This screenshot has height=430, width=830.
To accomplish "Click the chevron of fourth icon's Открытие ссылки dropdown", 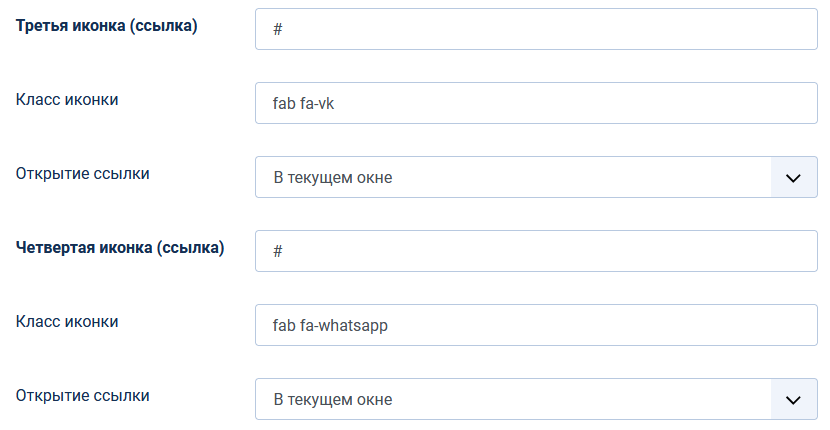I will click(x=794, y=400).
